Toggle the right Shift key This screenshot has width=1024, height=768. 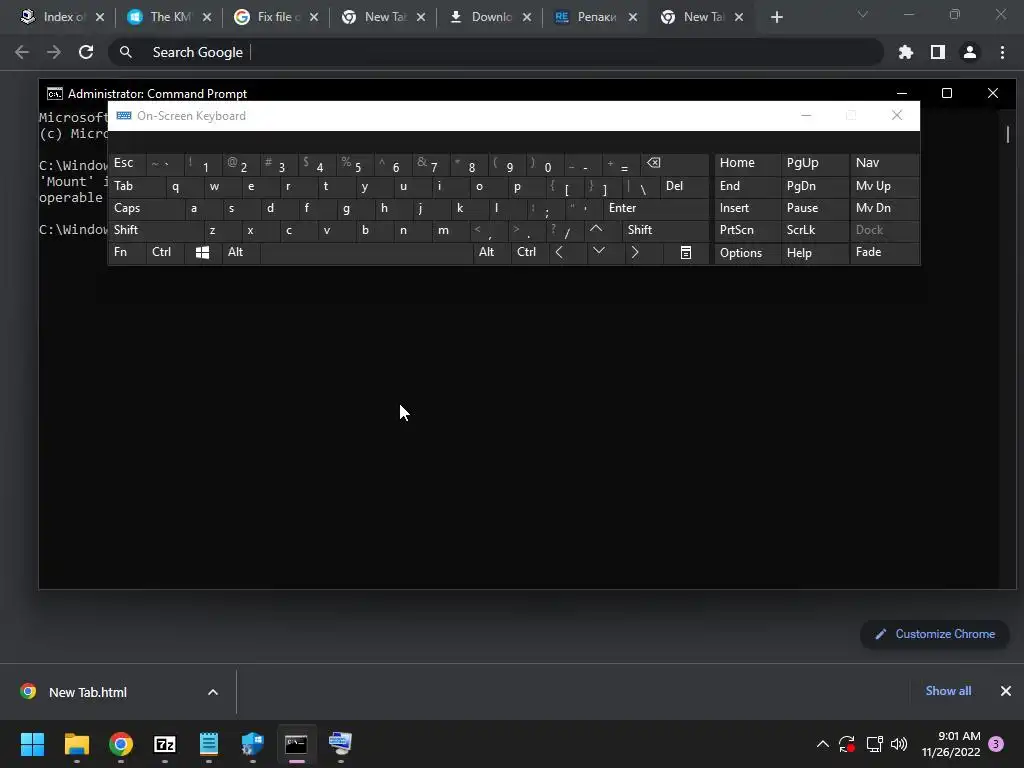coord(665,230)
